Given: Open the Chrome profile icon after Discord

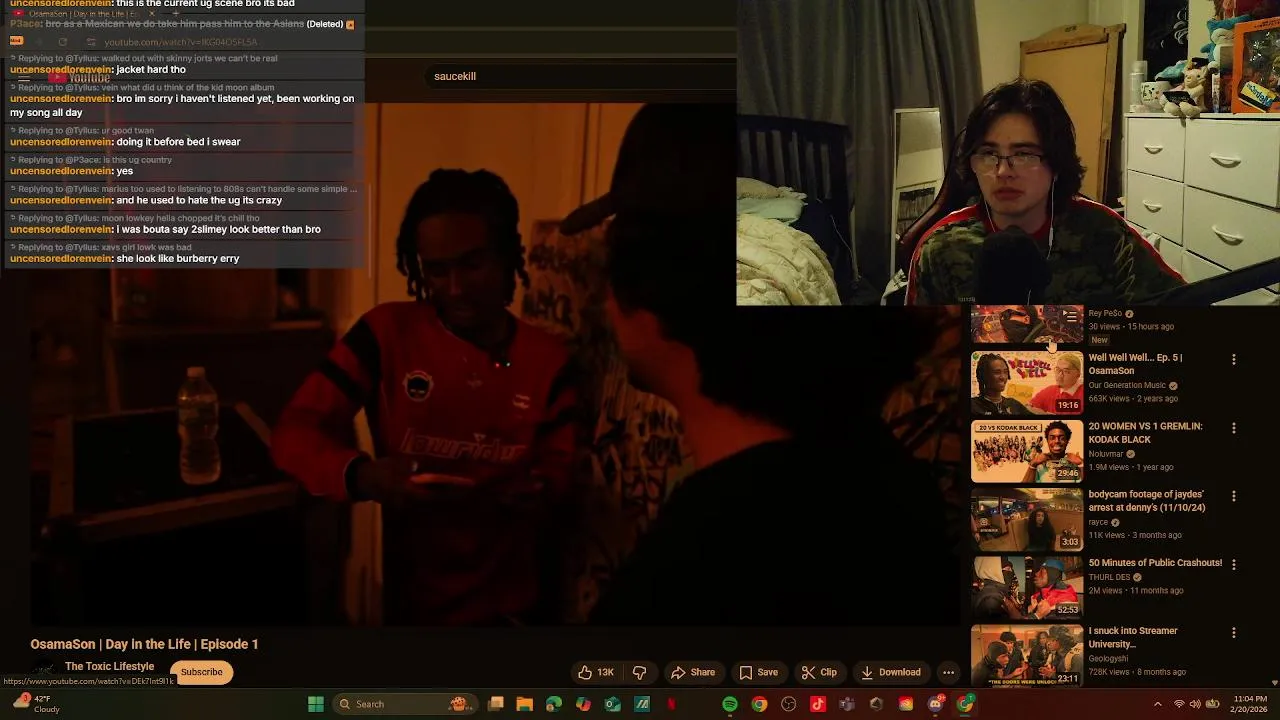Looking at the screenshot, I should (x=965, y=704).
